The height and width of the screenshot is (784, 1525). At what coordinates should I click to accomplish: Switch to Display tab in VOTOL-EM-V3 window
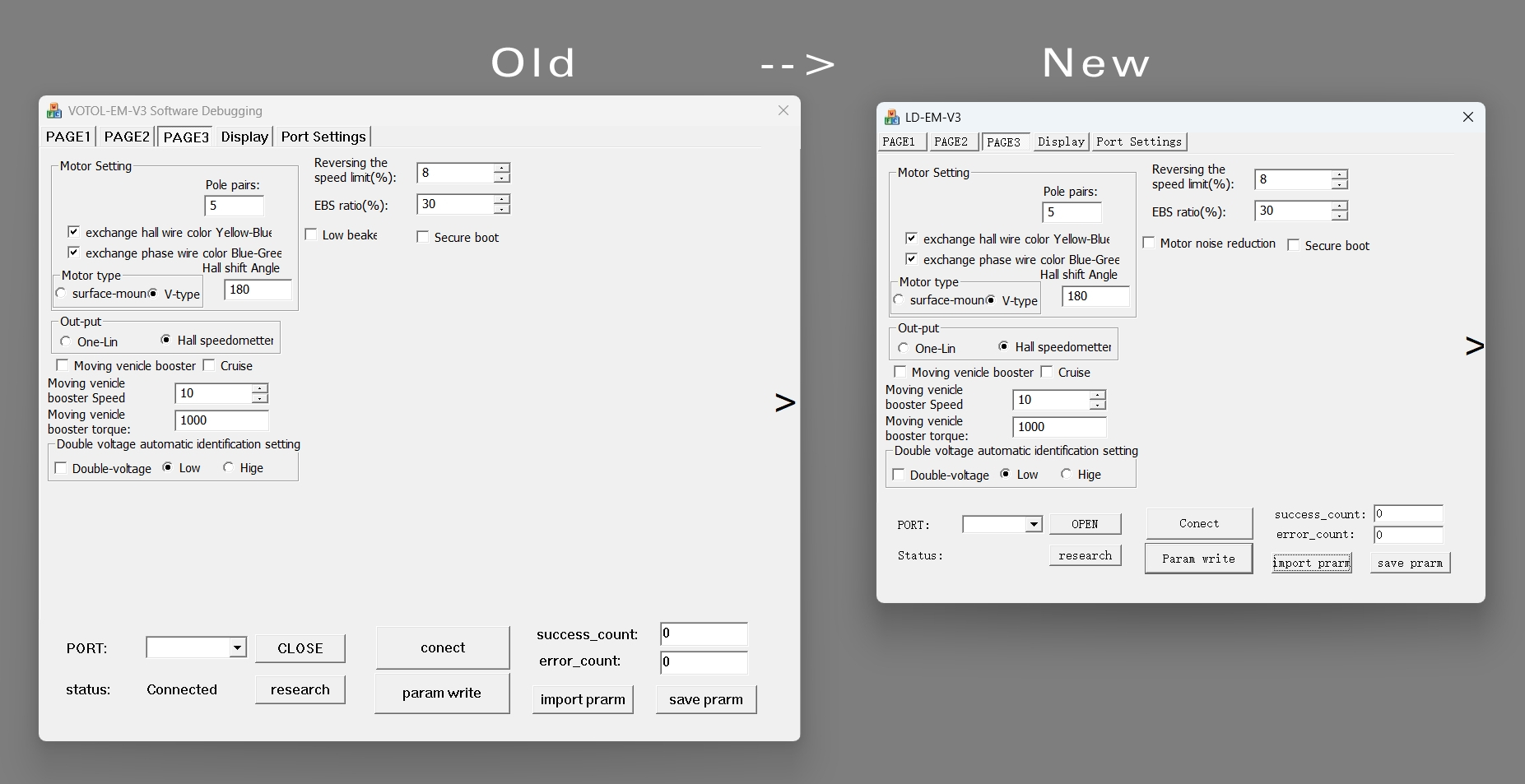[x=244, y=137]
